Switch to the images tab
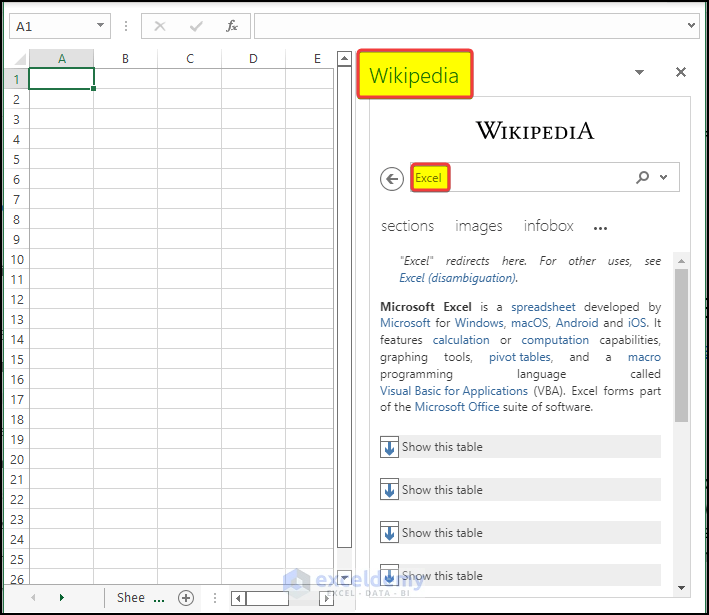 click(x=478, y=226)
